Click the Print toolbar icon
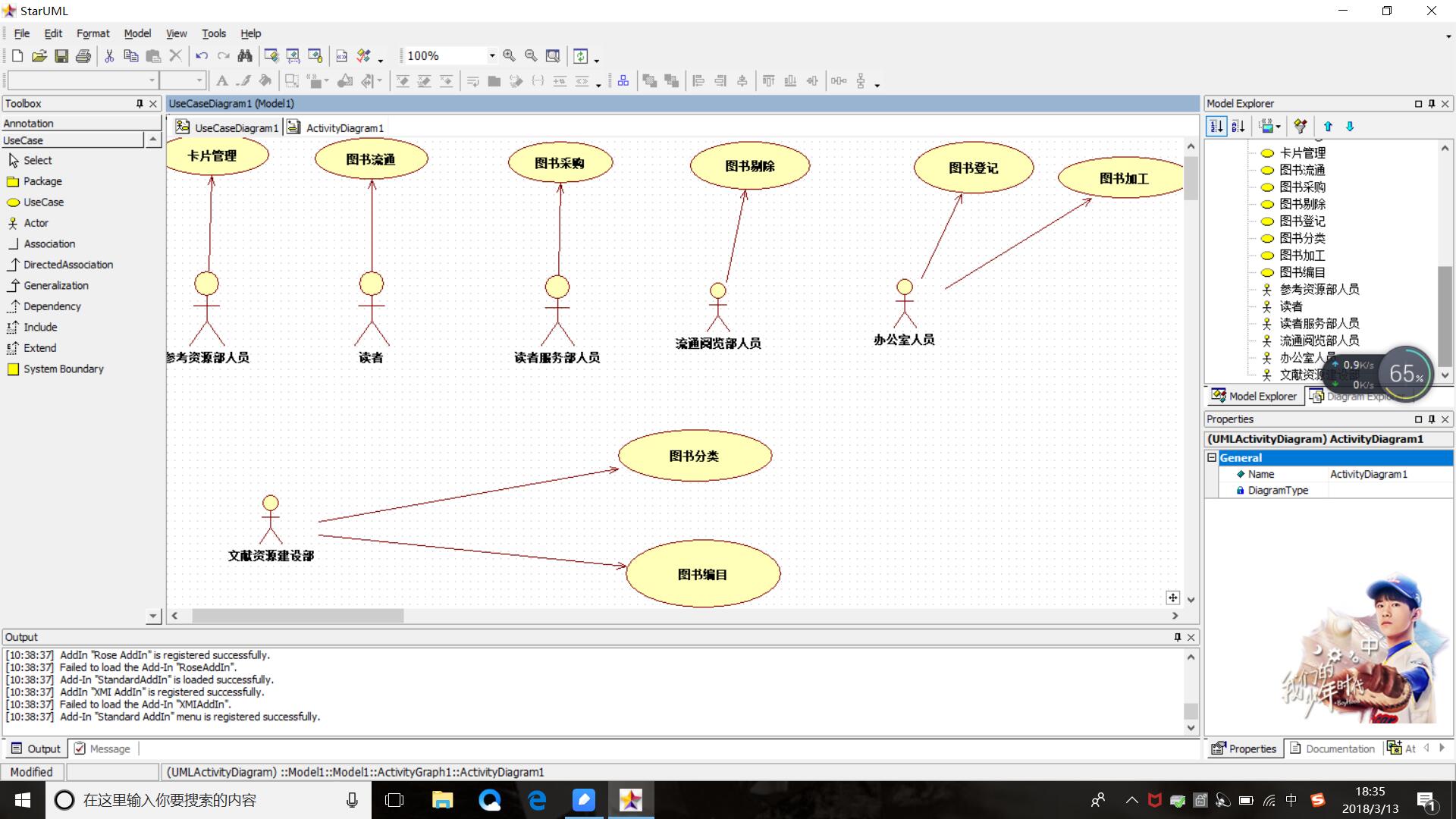Image resolution: width=1456 pixels, height=819 pixels. (83, 56)
